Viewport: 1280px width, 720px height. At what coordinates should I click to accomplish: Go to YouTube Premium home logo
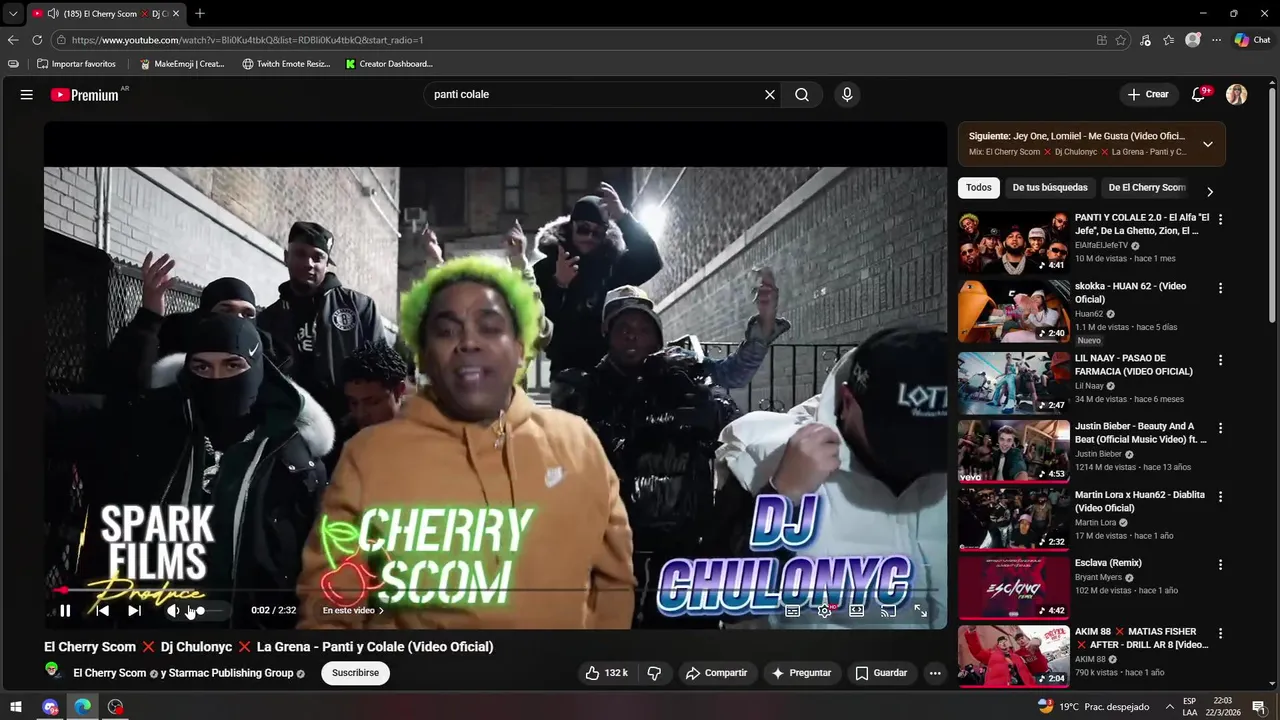point(85,95)
